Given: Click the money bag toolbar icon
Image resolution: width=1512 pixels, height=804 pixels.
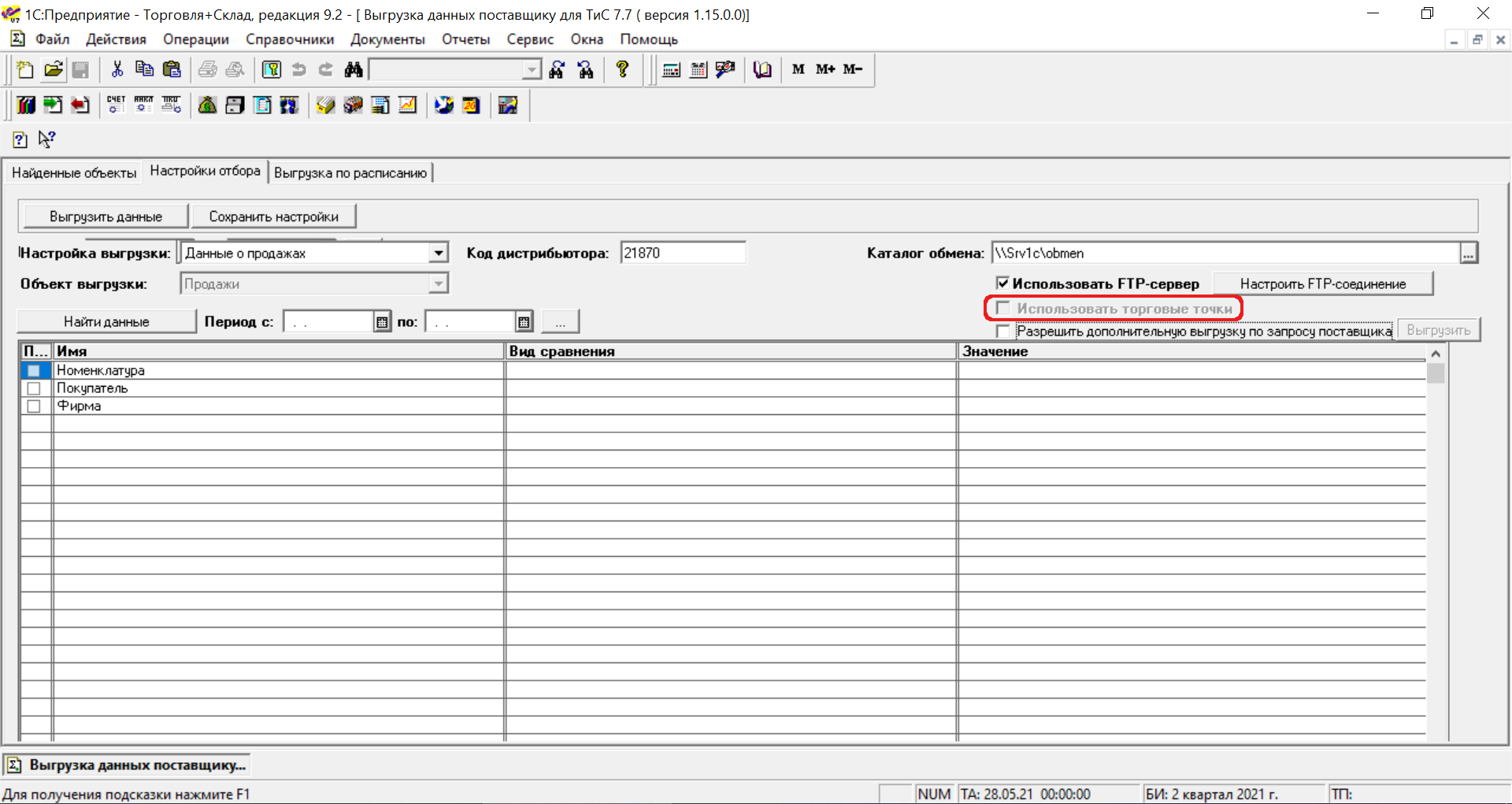Looking at the screenshot, I should pos(207,105).
